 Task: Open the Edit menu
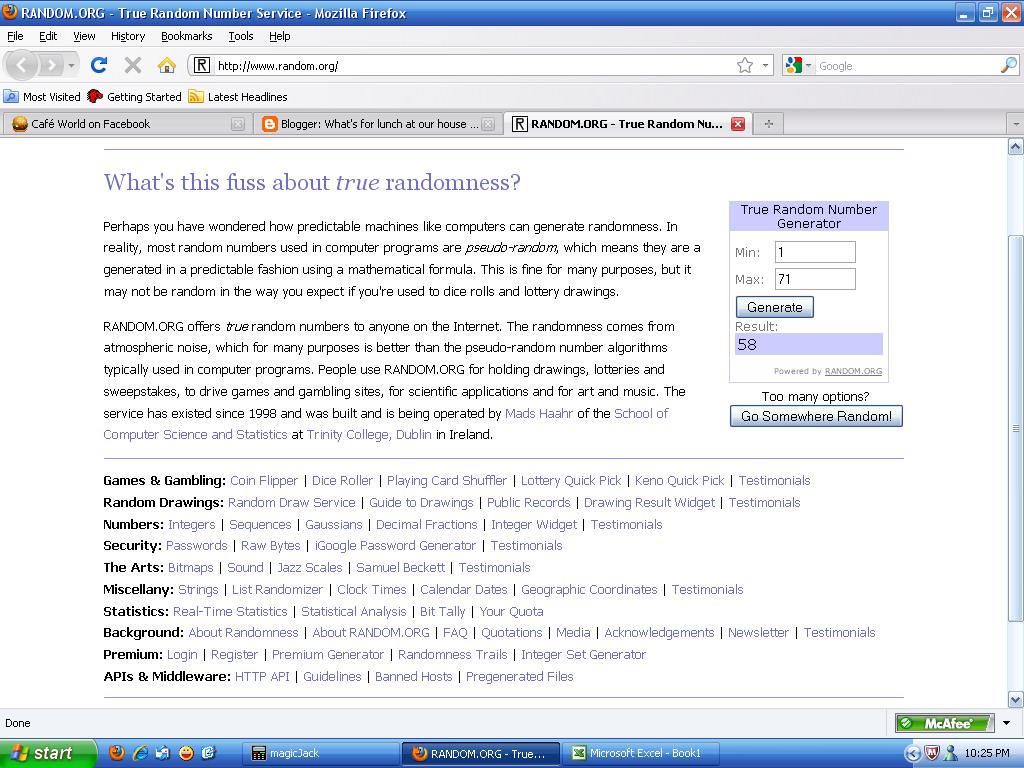point(48,36)
